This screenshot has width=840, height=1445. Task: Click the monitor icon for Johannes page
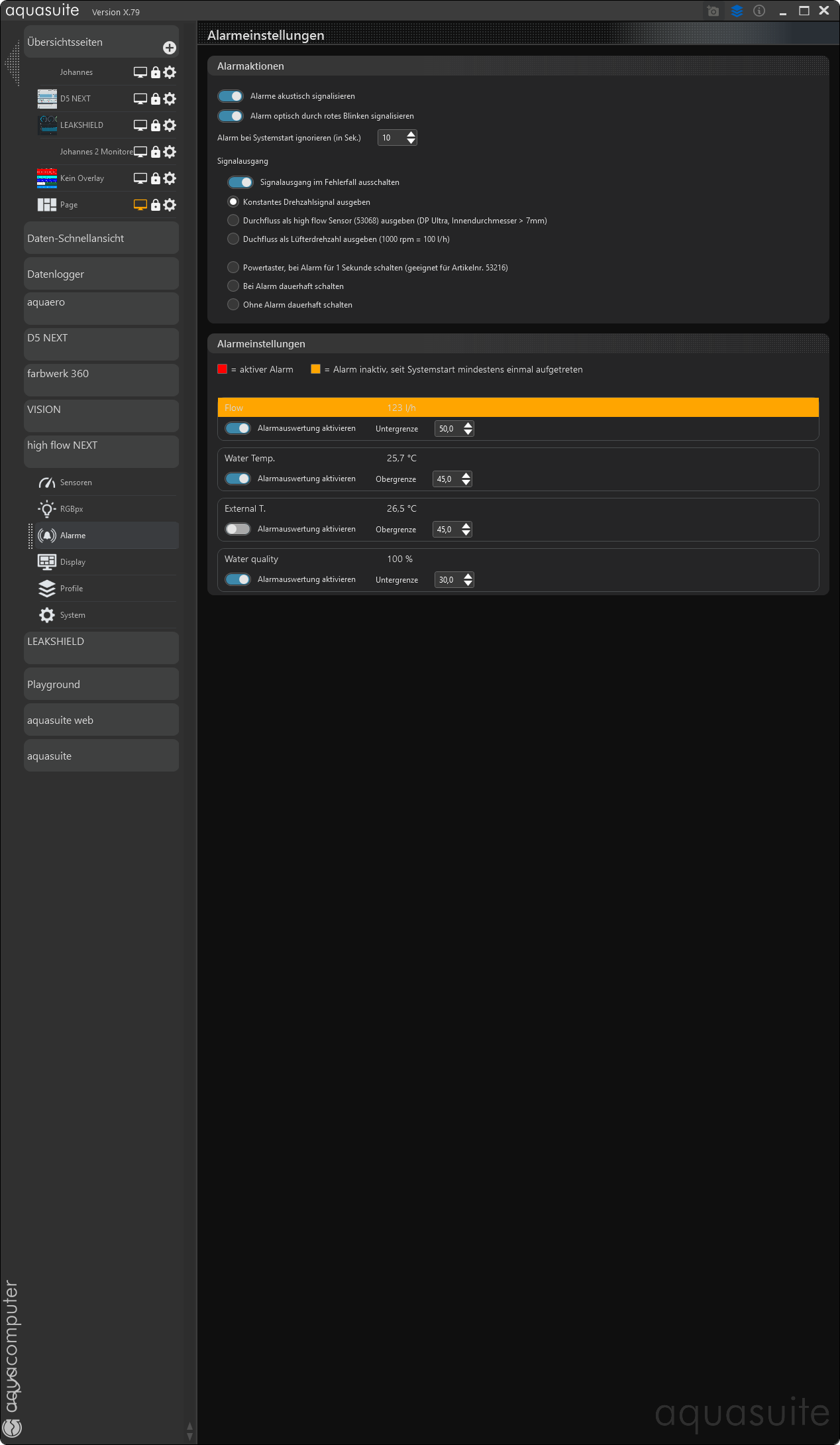140,72
